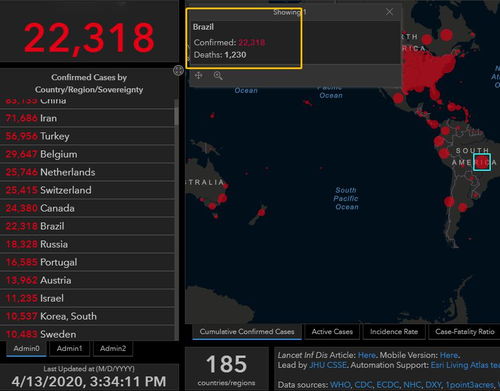Image resolution: width=500 pixels, height=391 pixels.
Task: Open the CDC data source link
Action: pyautogui.click(x=364, y=385)
